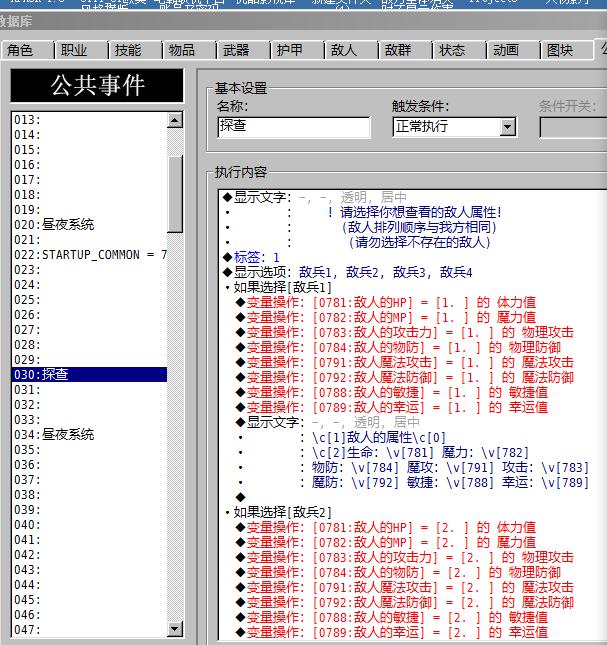Open the 敌群 tab
Image resolution: width=607 pixels, height=645 pixels.
click(405, 51)
